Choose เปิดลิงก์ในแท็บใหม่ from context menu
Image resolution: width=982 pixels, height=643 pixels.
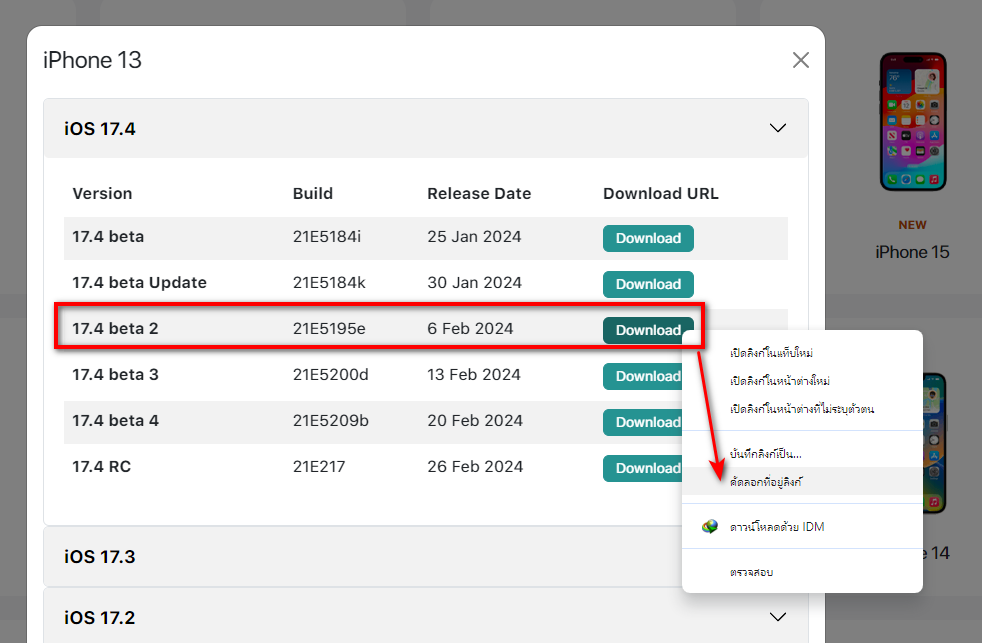click(802, 353)
